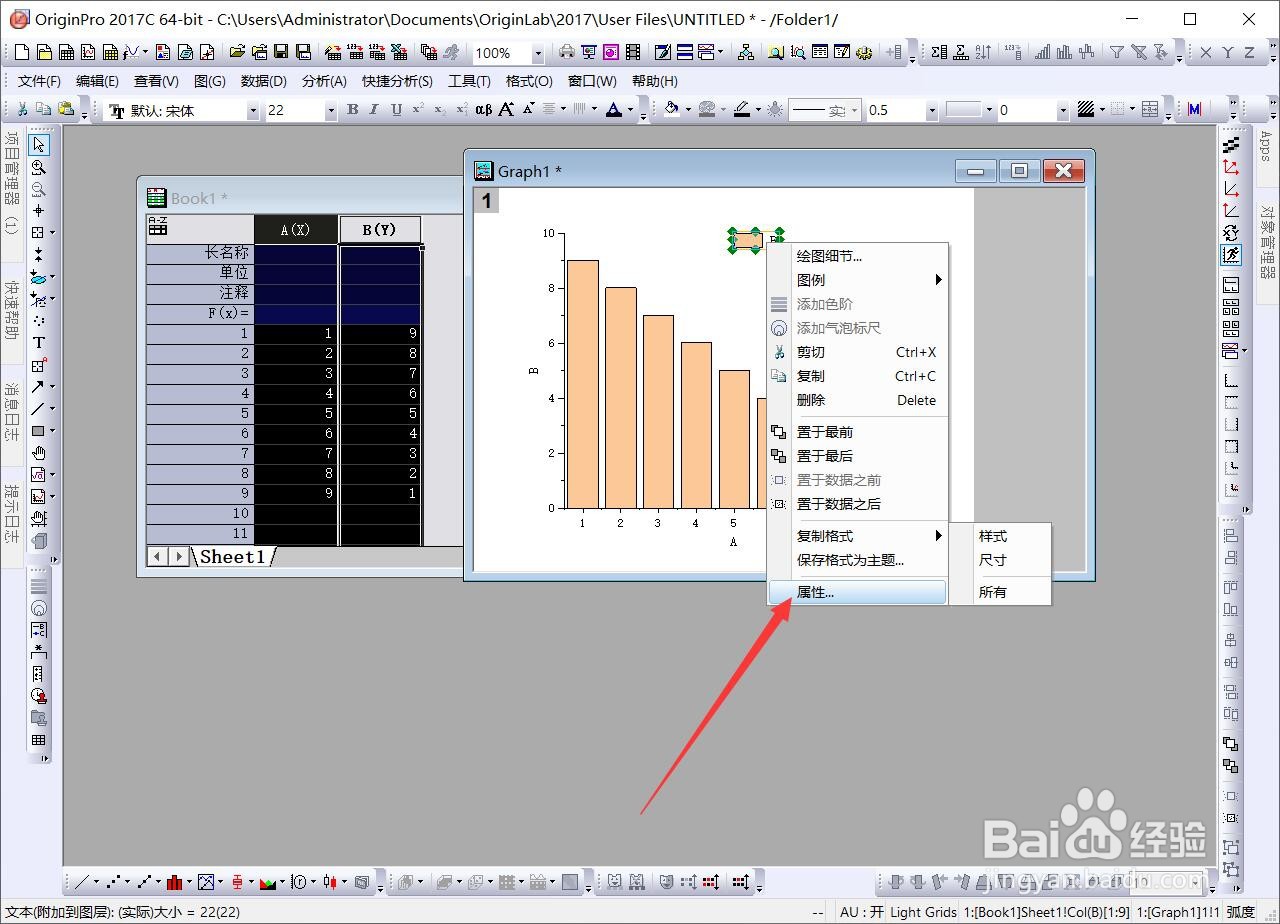Open 文件(F) menu
Screen dimensions: 1280x924
point(39,81)
